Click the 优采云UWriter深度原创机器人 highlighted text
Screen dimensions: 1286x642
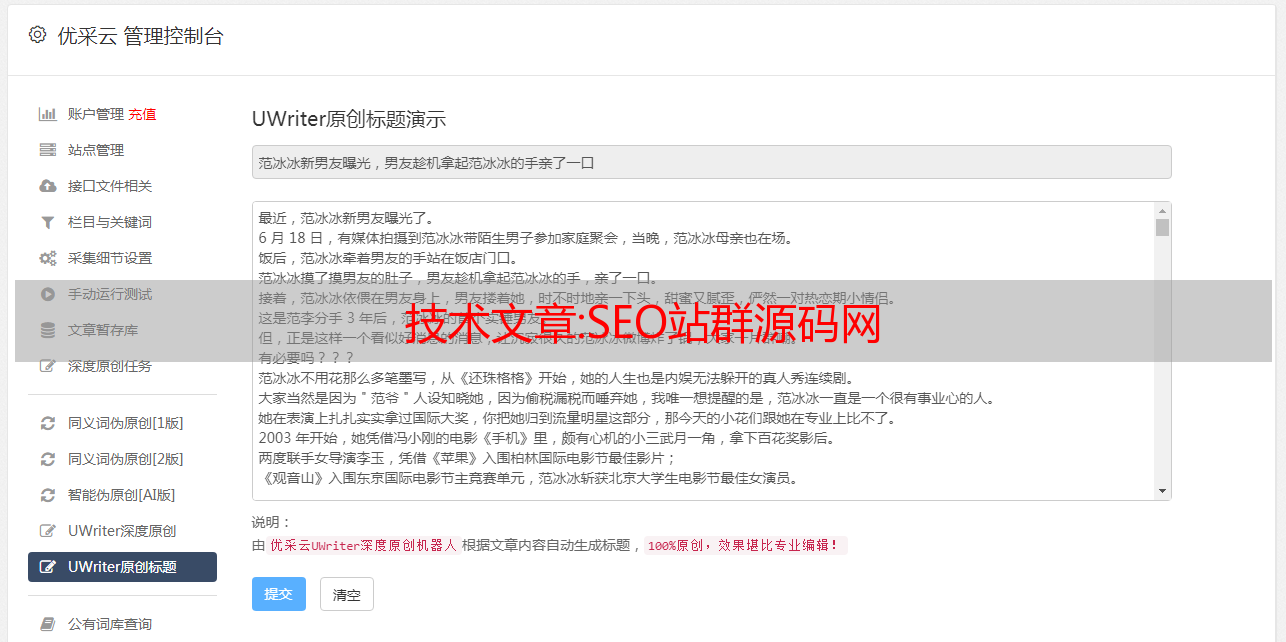363,546
